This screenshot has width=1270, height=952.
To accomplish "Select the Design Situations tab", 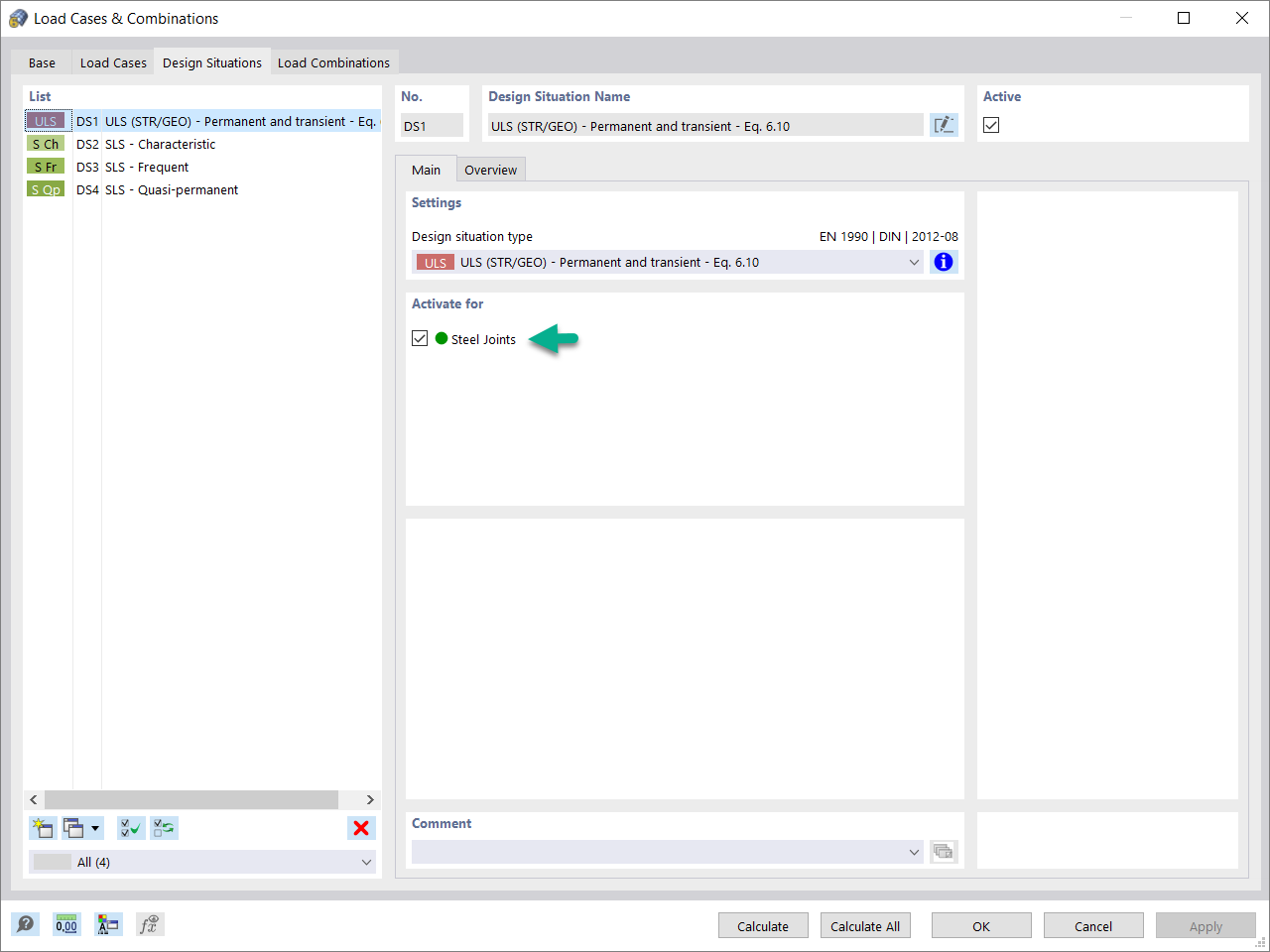I will click(x=212, y=62).
